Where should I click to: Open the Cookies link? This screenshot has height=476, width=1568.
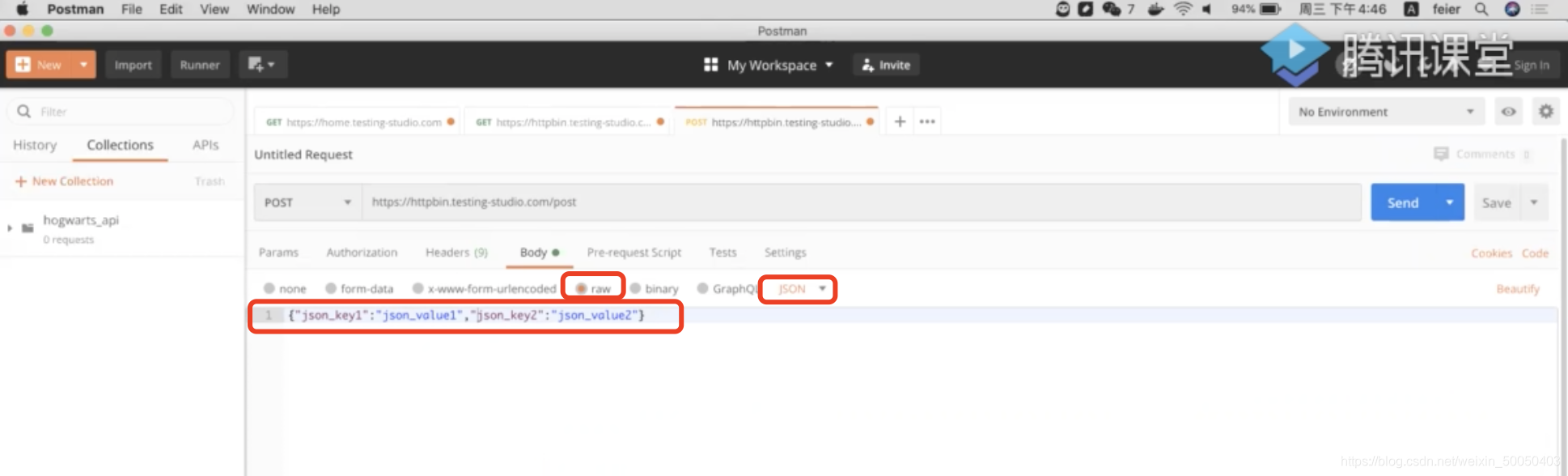pyautogui.click(x=1491, y=253)
